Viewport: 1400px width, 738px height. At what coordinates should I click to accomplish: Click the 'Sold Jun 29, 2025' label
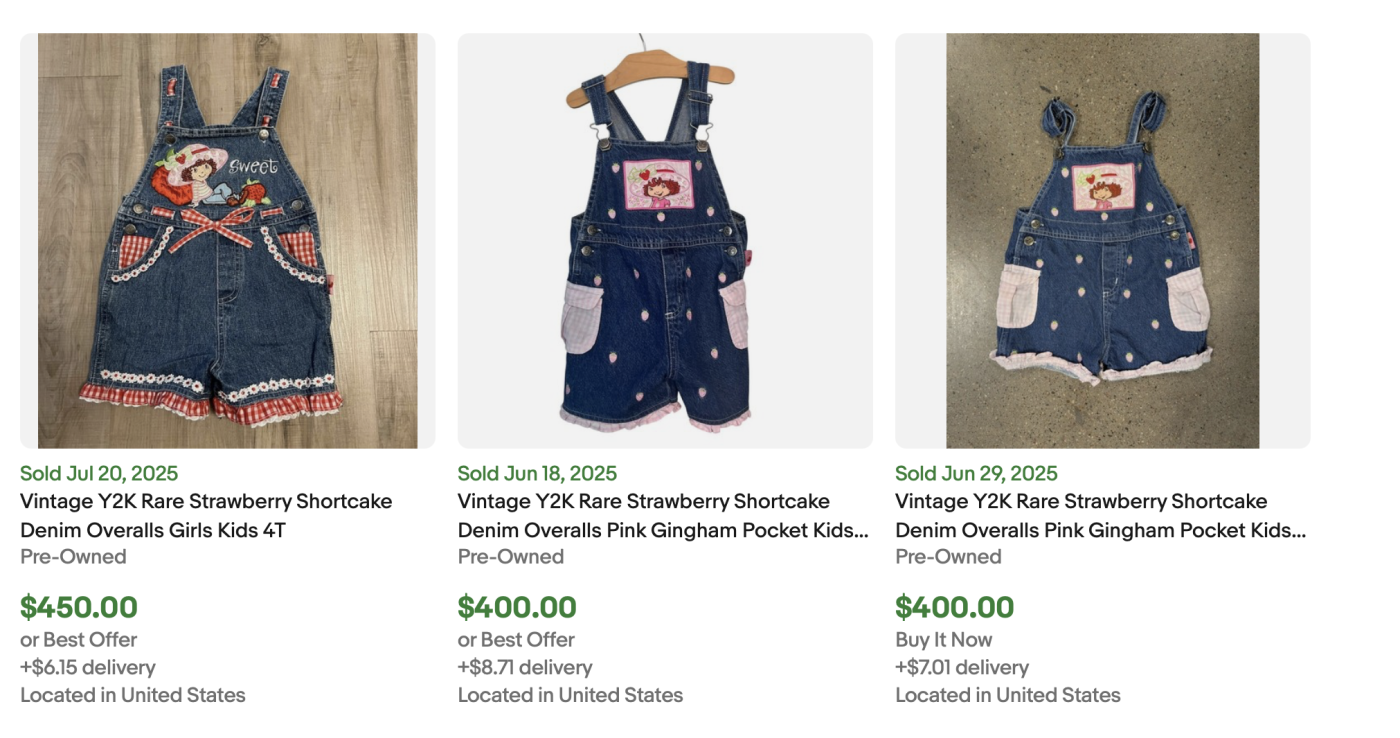[976, 474]
